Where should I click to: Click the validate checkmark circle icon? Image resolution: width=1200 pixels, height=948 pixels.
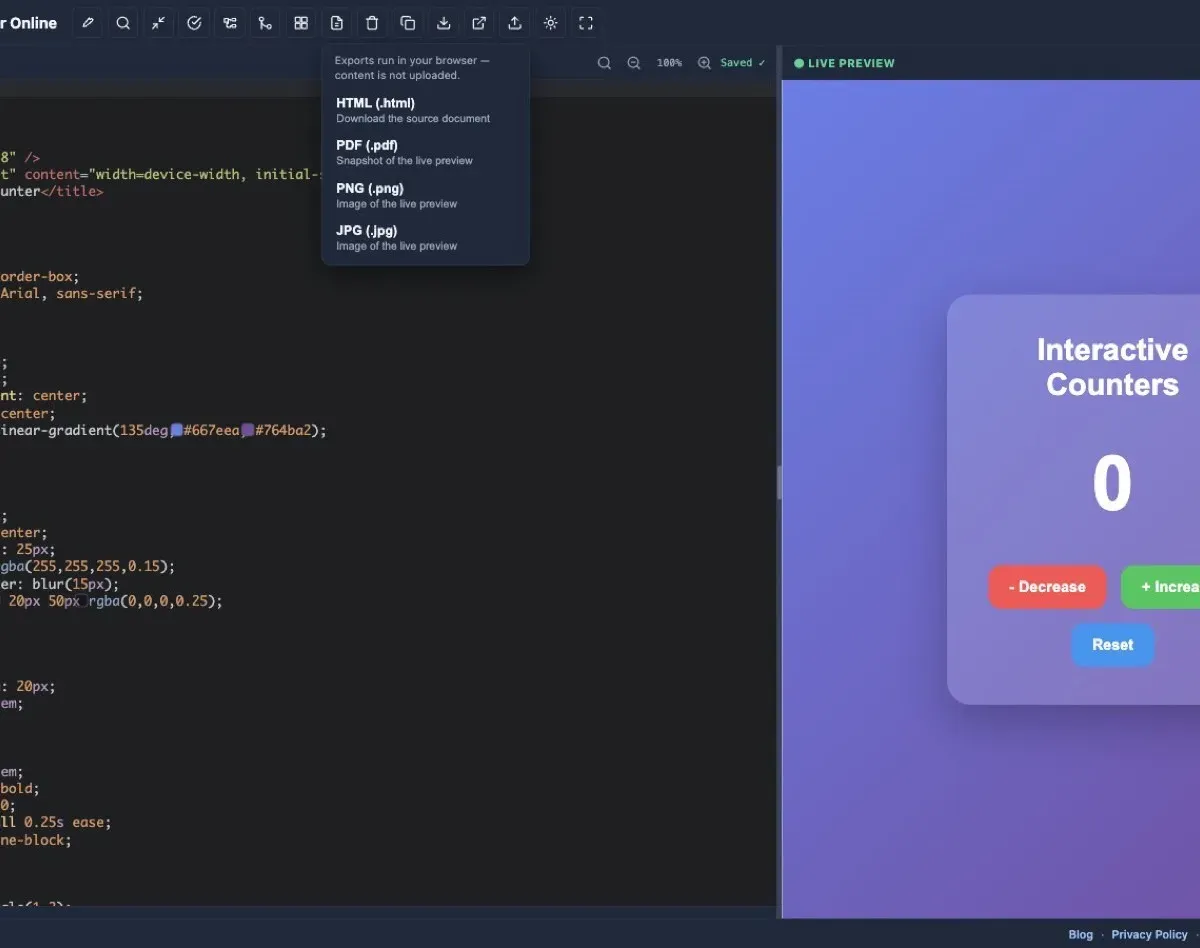(194, 23)
